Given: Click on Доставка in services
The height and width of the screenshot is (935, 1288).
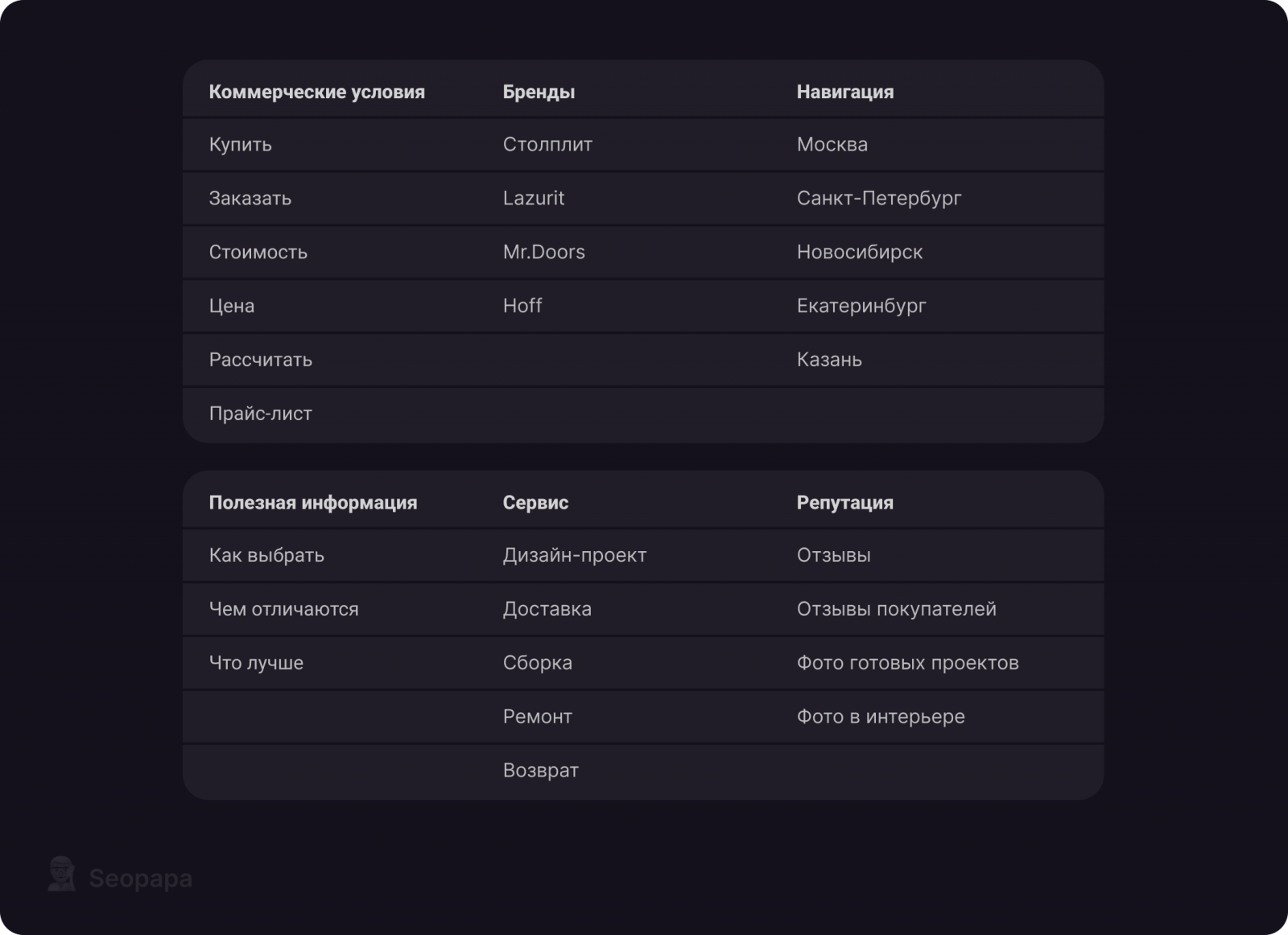Looking at the screenshot, I should click(x=547, y=609).
